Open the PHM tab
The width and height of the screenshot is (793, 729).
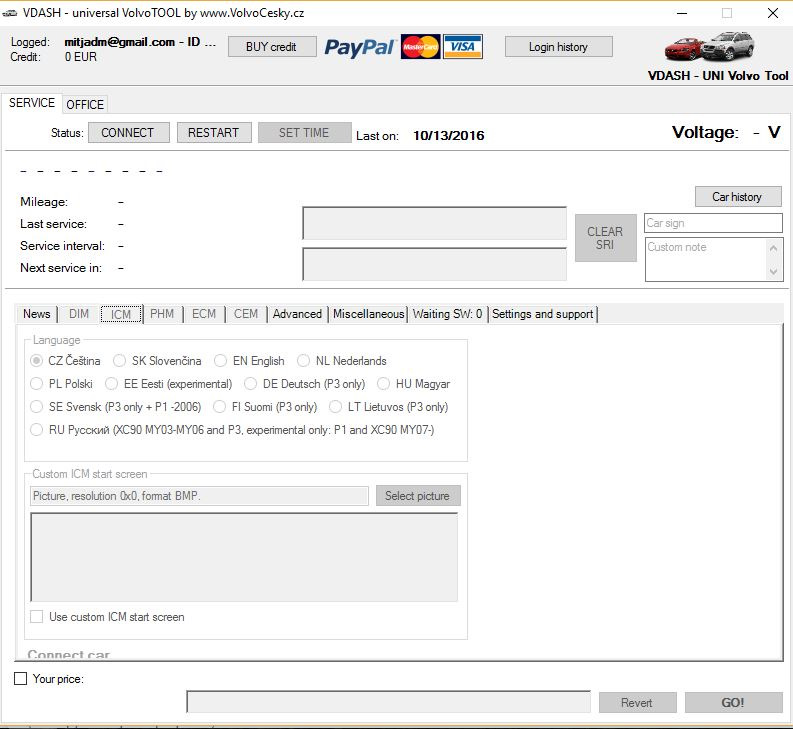162,314
